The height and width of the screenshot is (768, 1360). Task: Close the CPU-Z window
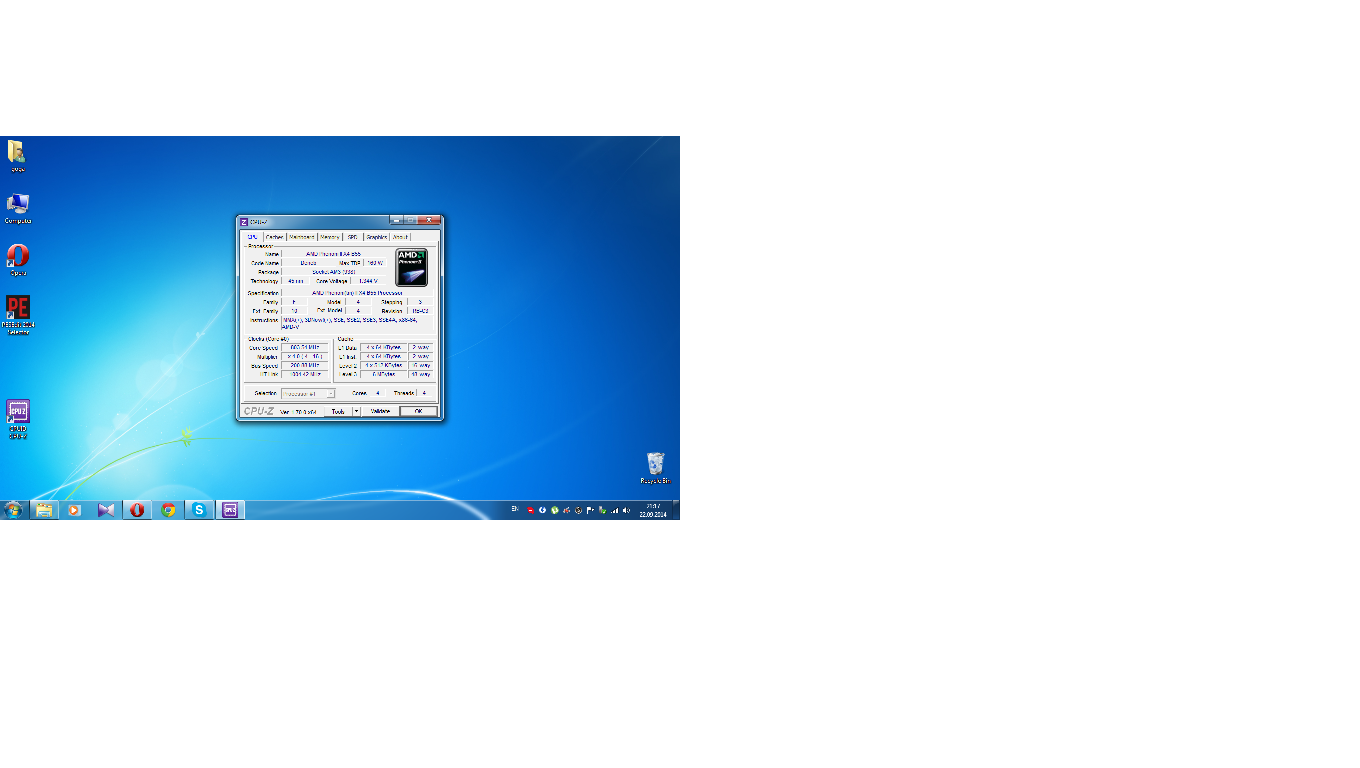(429, 220)
